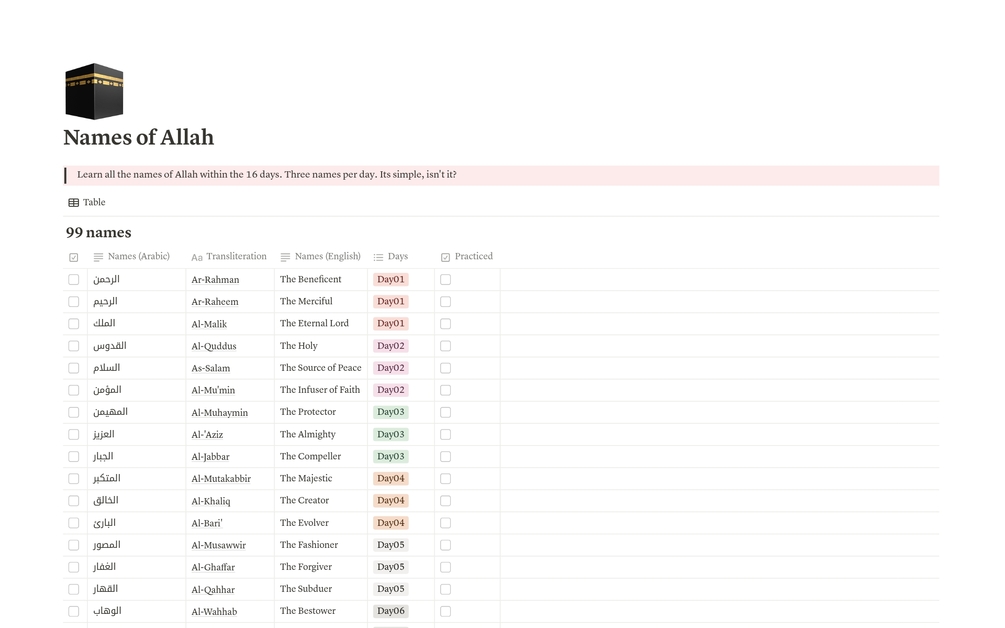Viewport: 1005px width, 628px height.
Task: Click the 99 names database title
Action: 99,233
